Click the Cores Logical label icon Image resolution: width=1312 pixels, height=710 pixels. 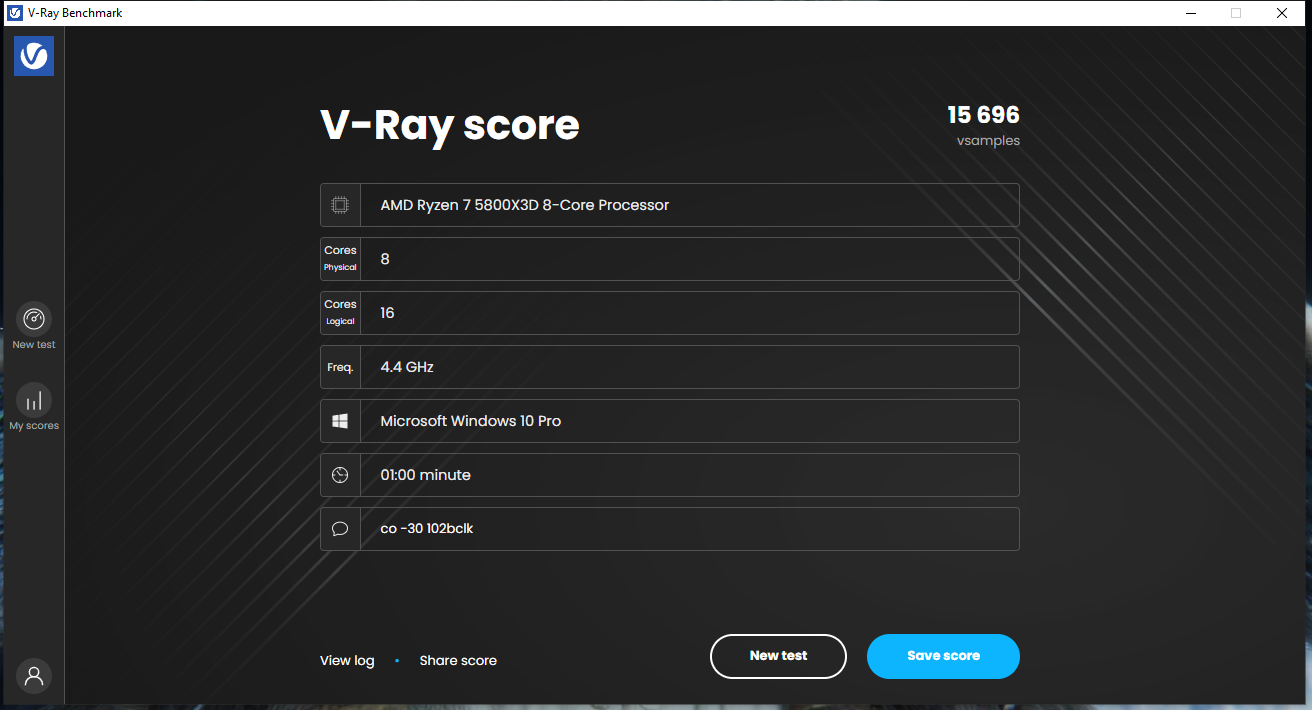coord(340,313)
